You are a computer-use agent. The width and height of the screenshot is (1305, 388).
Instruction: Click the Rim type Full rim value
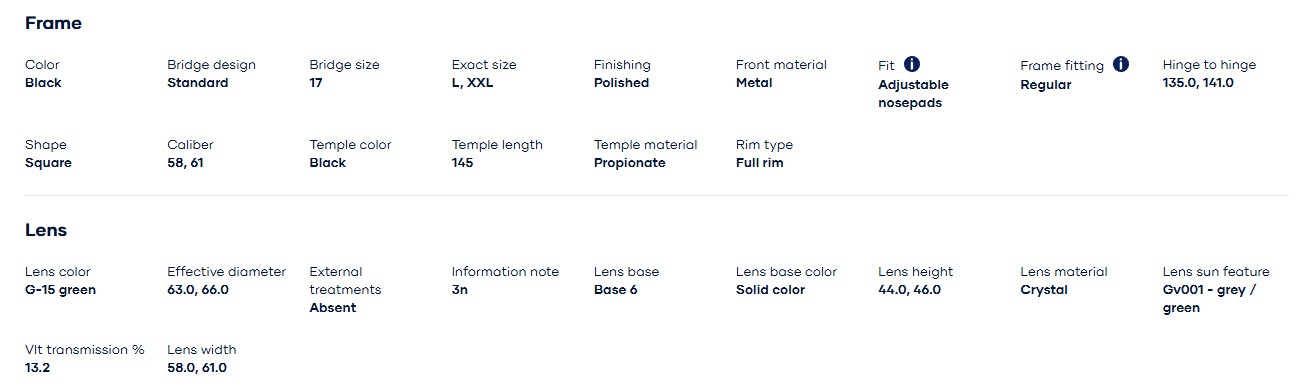pyautogui.click(x=760, y=163)
